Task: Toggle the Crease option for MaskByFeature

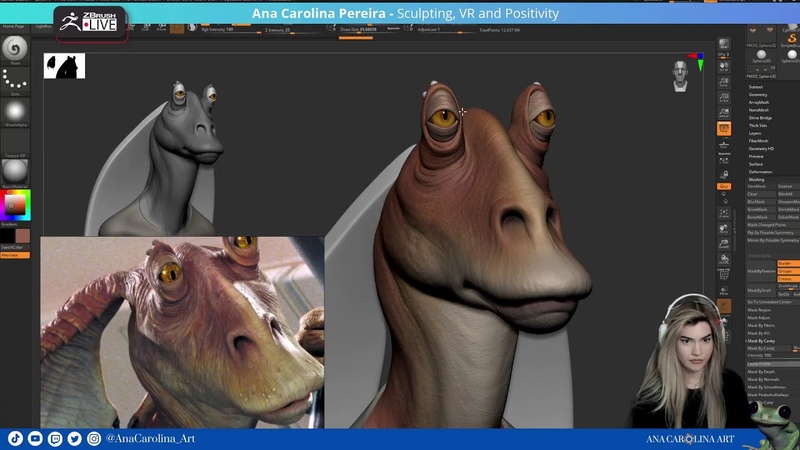Action: pyautogui.click(x=788, y=279)
